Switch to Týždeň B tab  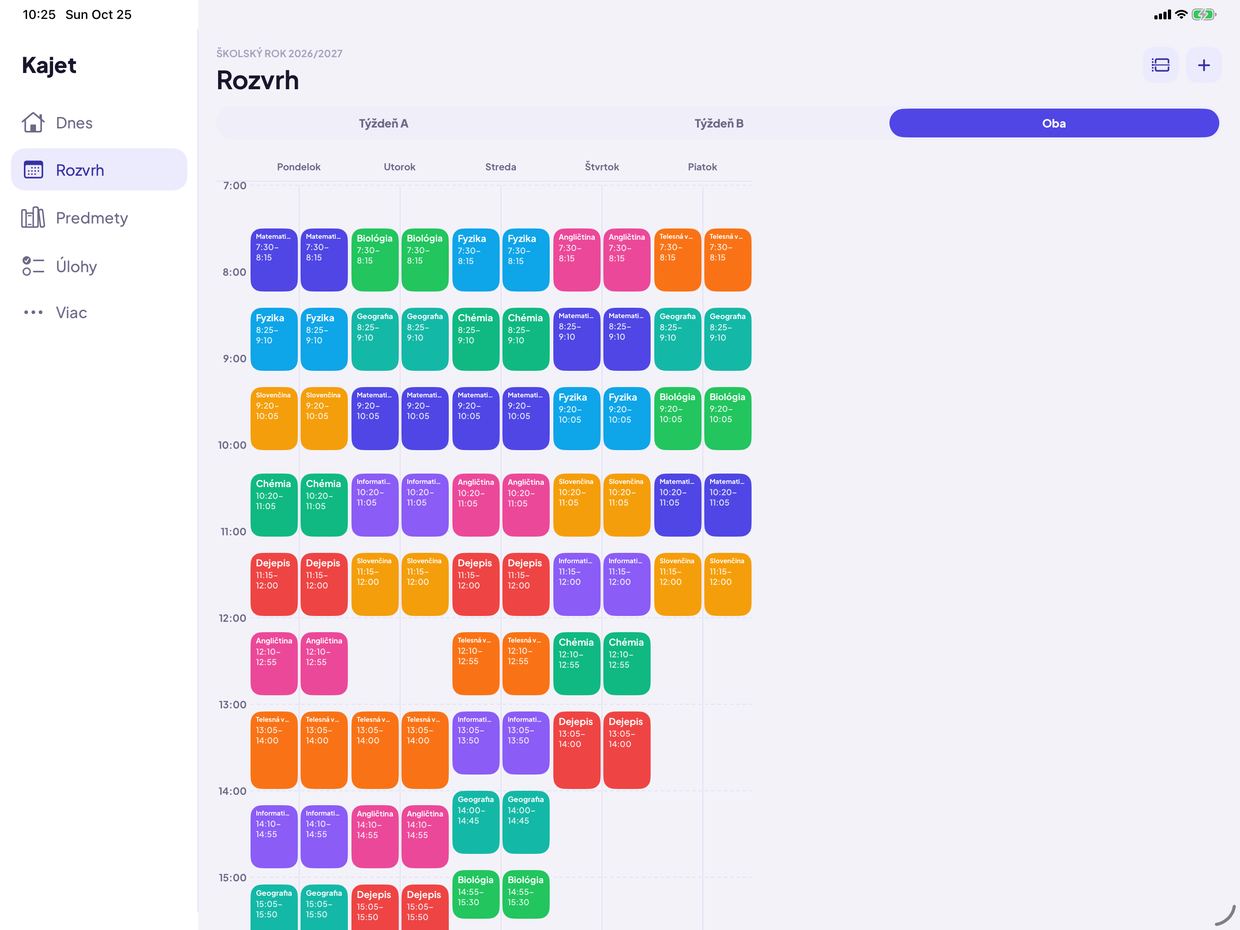719,124
